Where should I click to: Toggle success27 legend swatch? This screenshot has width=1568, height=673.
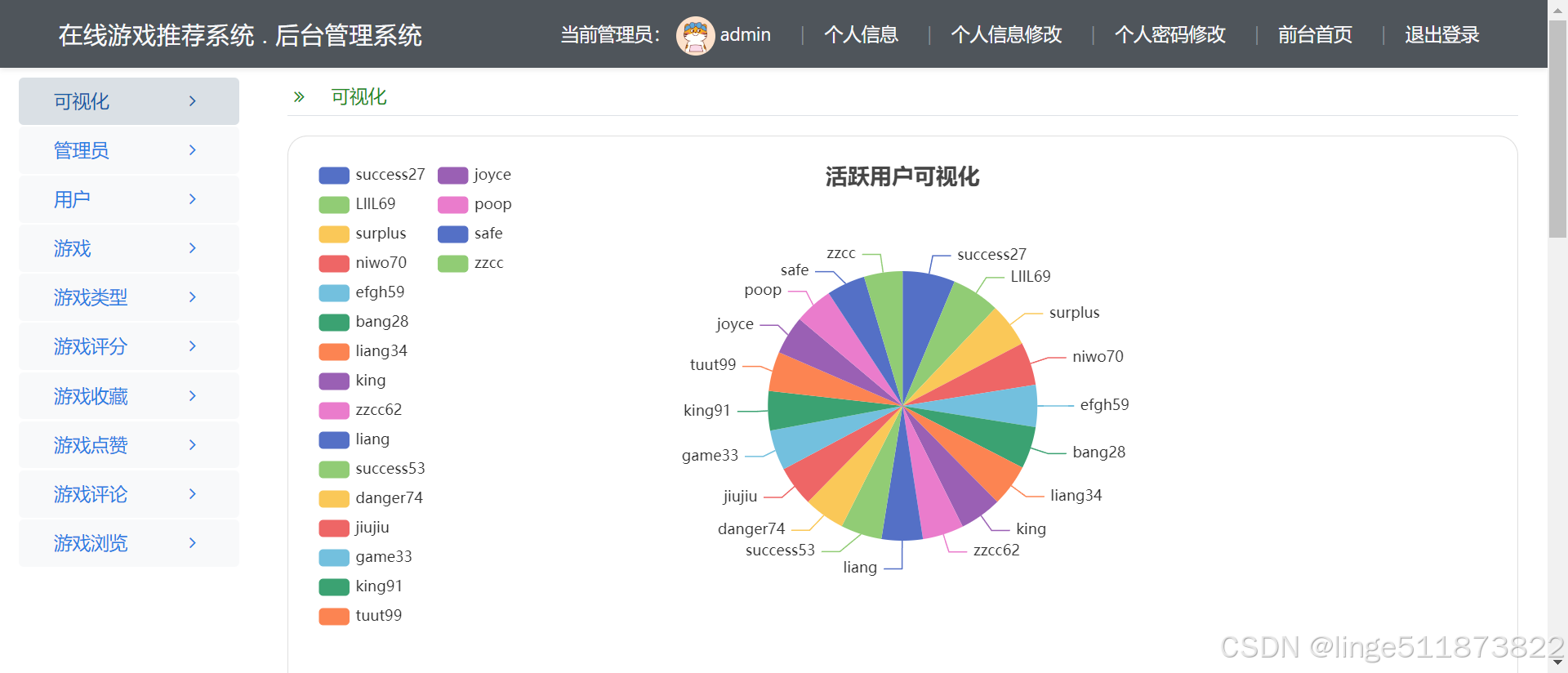tap(334, 175)
